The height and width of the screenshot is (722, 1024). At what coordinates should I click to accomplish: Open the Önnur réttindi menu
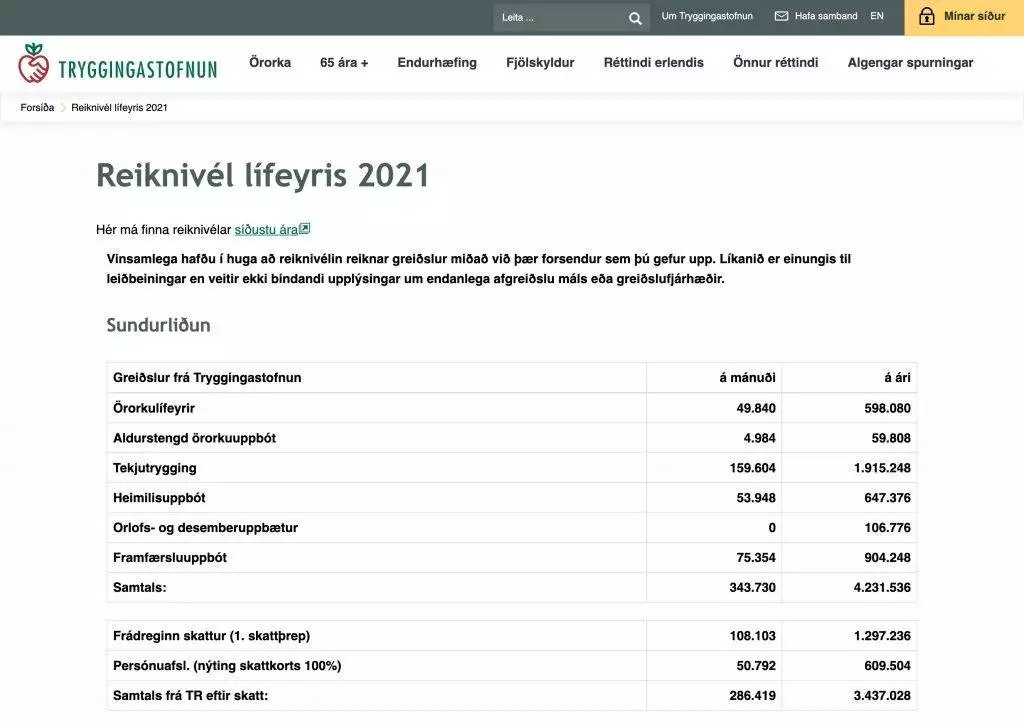[x=775, y=63]
